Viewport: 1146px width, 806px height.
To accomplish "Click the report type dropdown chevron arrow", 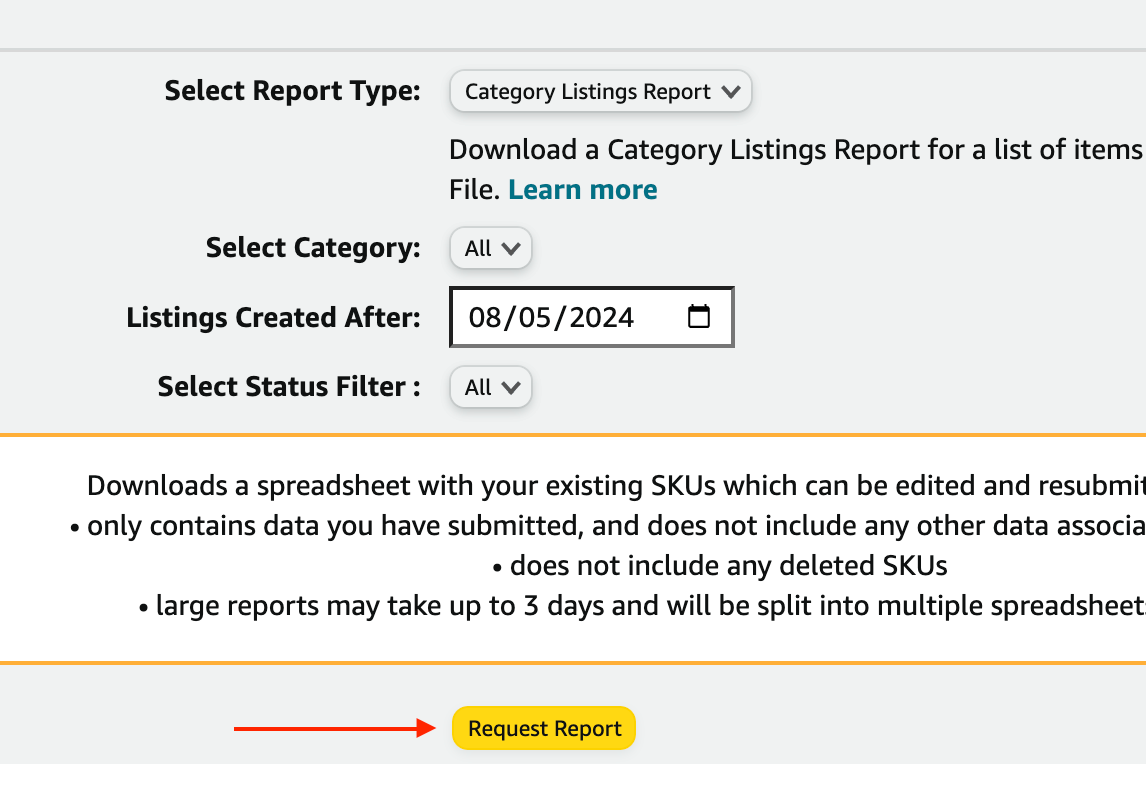I will [731, 92].
